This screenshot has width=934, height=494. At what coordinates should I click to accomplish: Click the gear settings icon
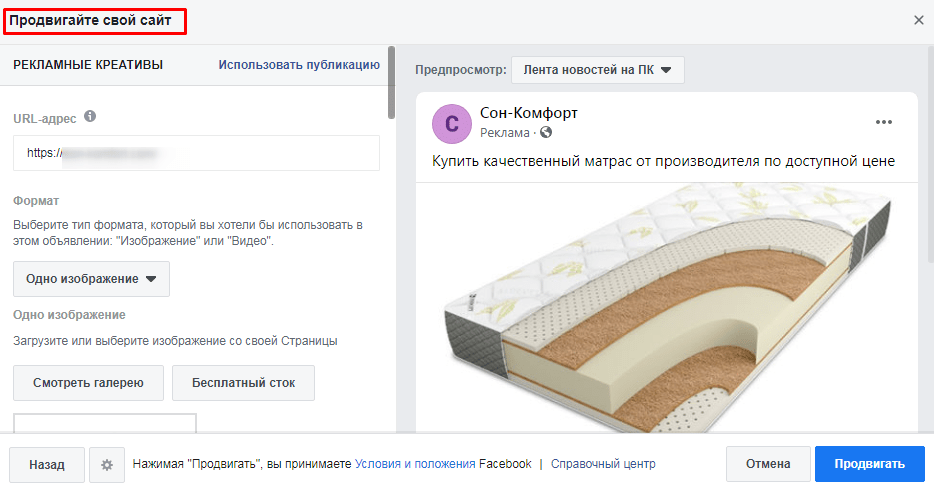pyautogui.click(x=107, y=464)
